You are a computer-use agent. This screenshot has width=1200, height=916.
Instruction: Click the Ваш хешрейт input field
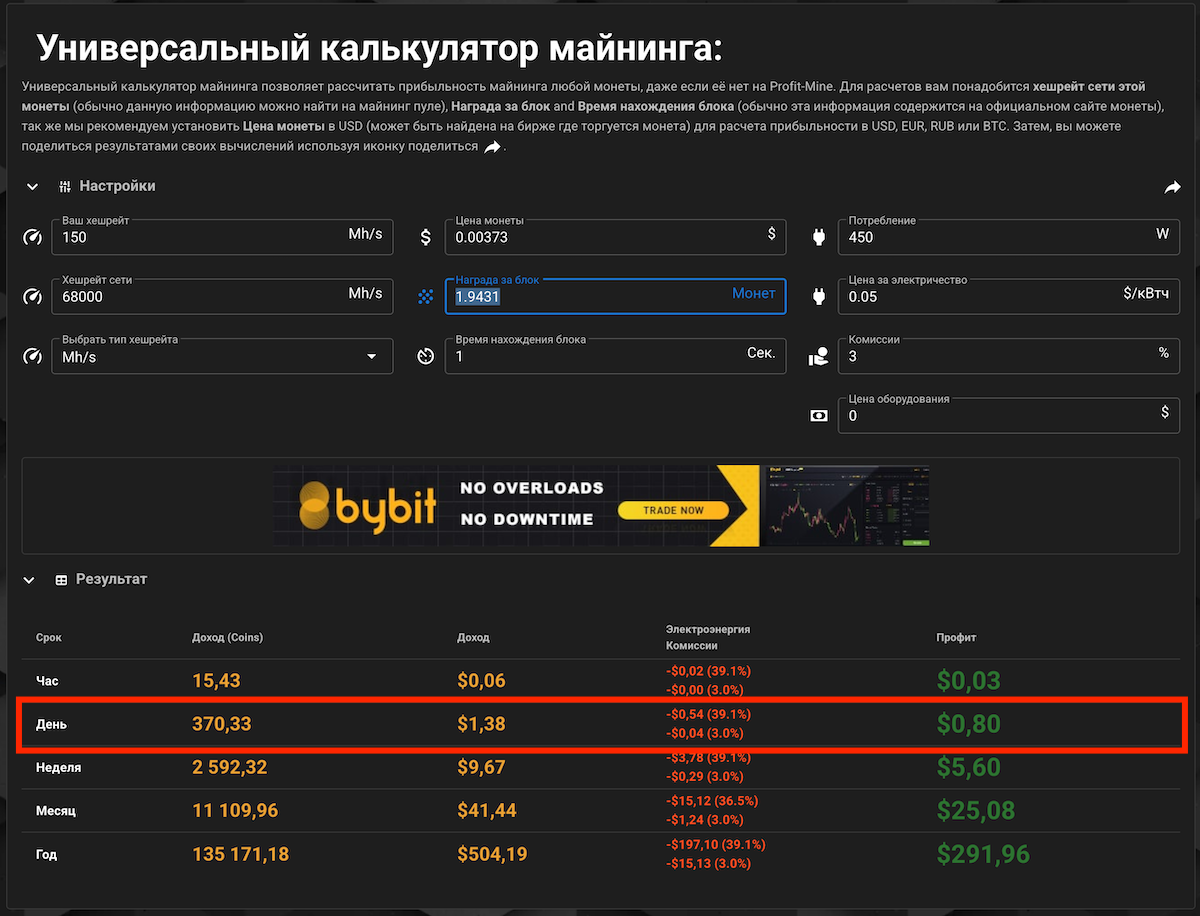(200, 238)
